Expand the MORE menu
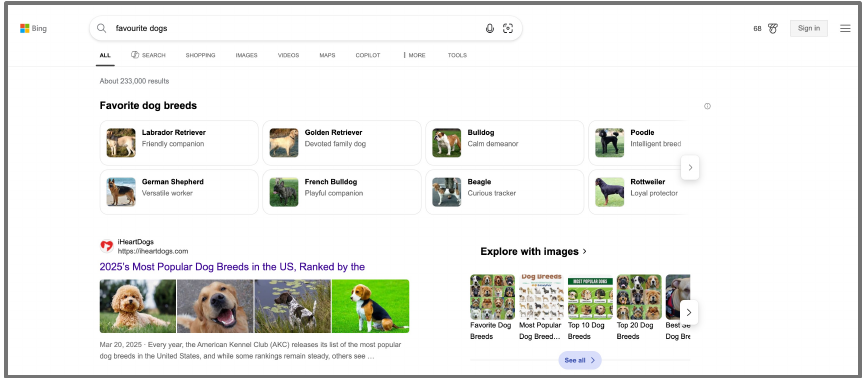The height and width of the screenshot is (378, 863). 414,56
